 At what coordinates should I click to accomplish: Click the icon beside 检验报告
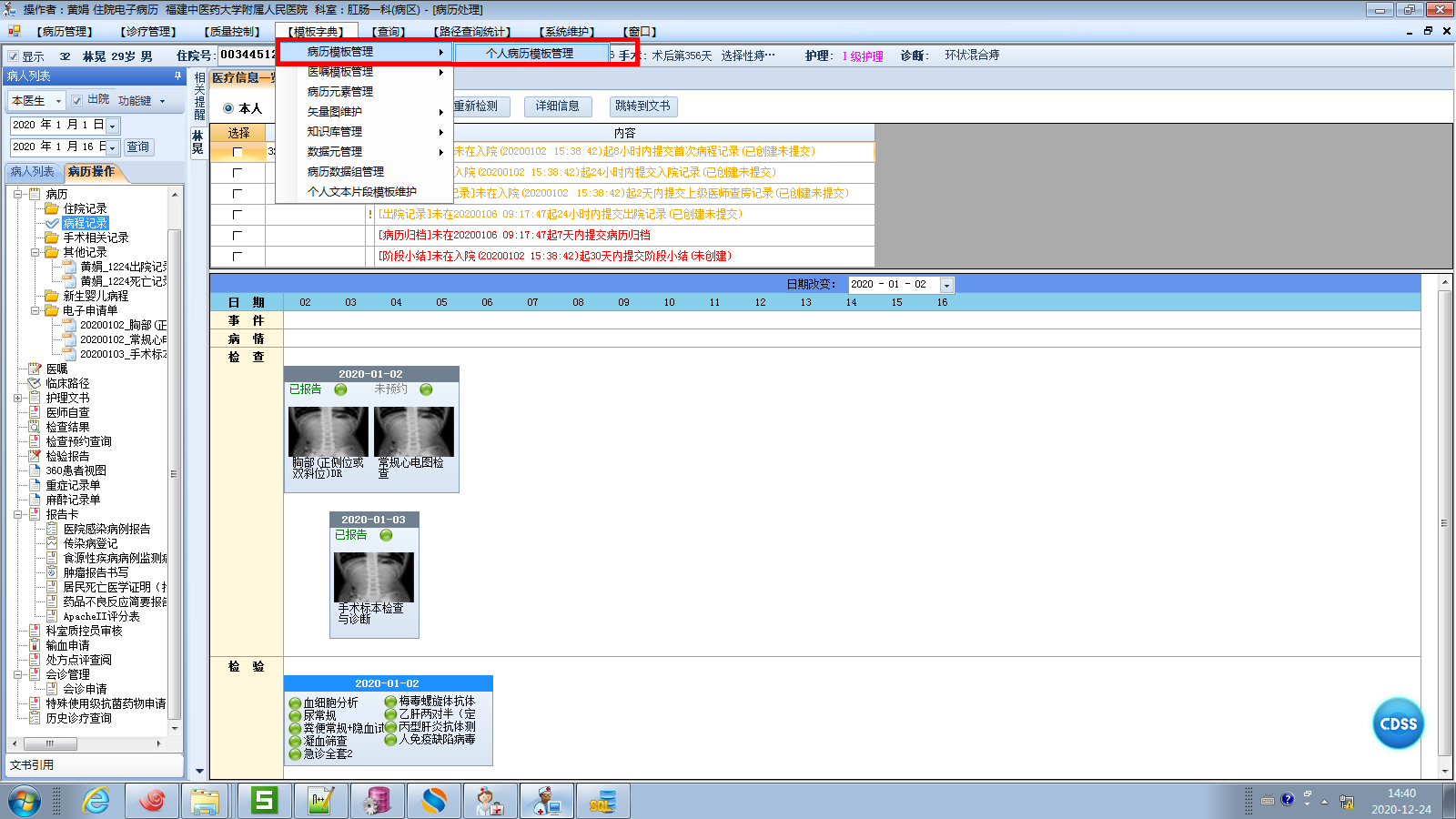35,456
